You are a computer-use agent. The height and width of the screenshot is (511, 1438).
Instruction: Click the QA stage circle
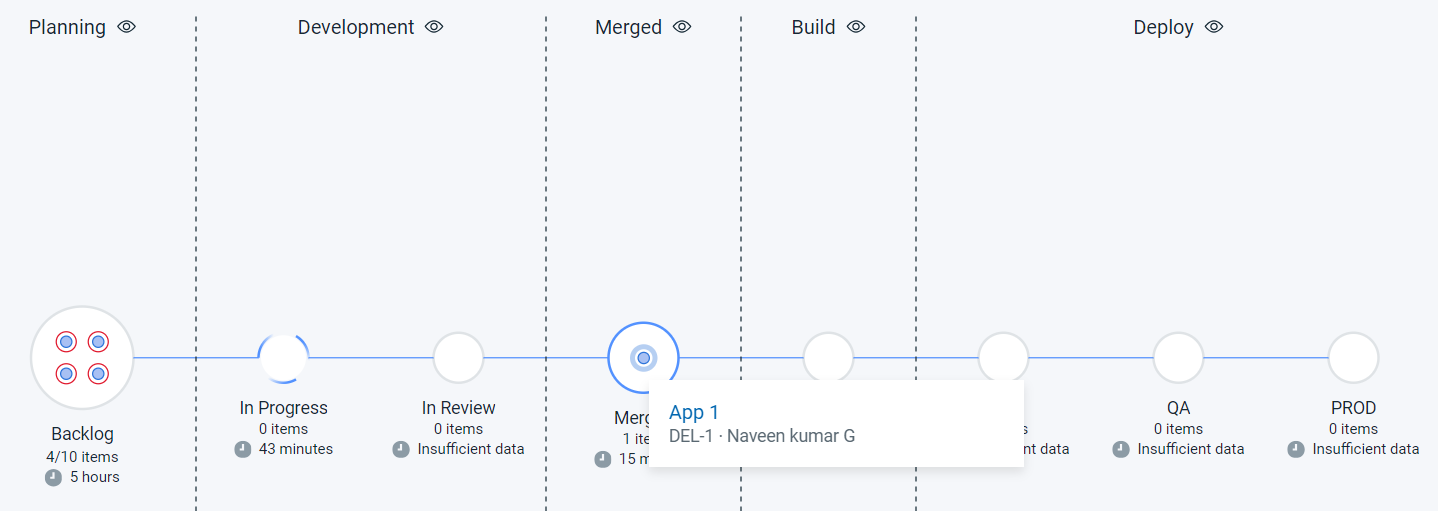(x=1178, y=357)
